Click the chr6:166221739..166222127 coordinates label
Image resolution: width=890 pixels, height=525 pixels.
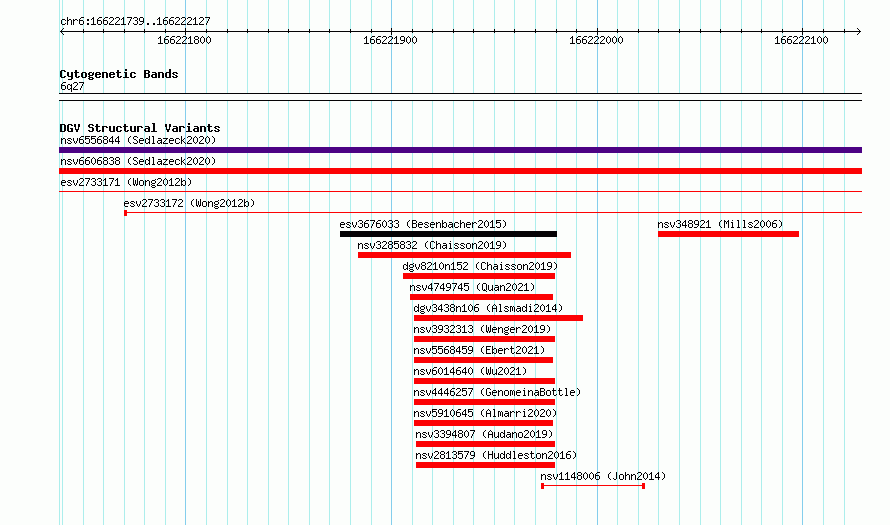(x=135, y=21)
